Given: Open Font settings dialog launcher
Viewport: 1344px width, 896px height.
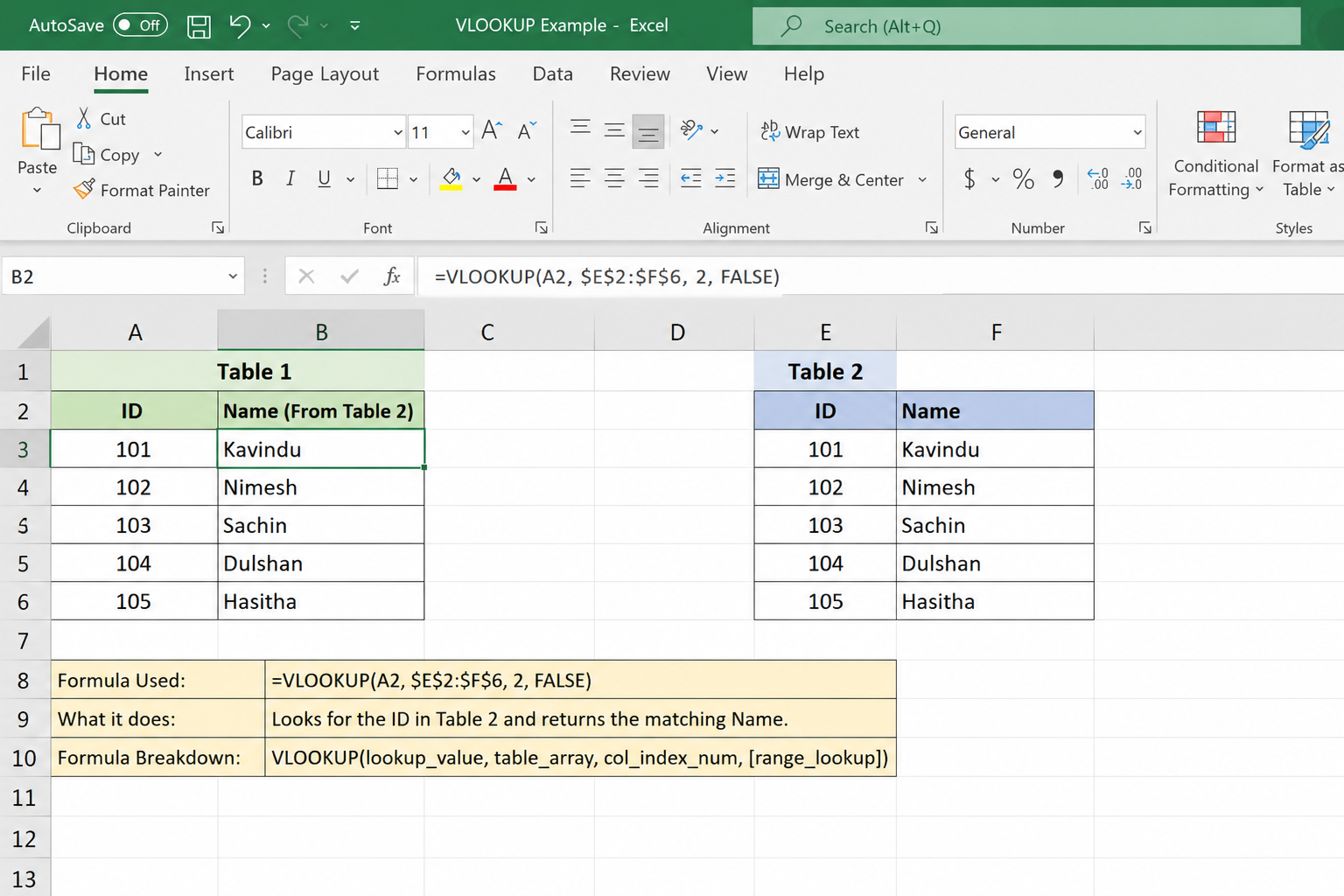Looking at the screenshot, I should click(x=542, y=227).
